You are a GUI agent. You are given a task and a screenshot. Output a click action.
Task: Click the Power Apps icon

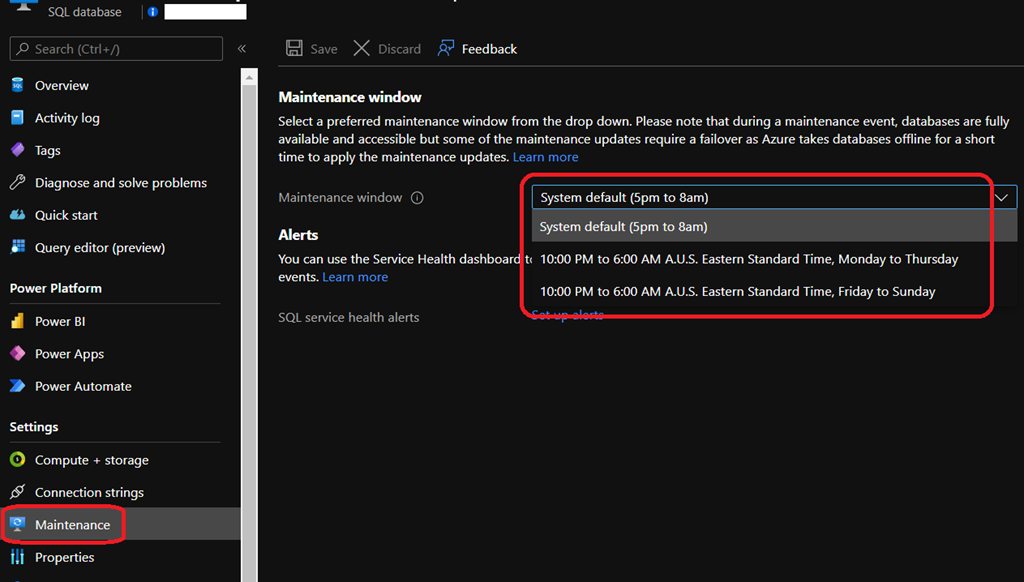click(x=17, y=354)
